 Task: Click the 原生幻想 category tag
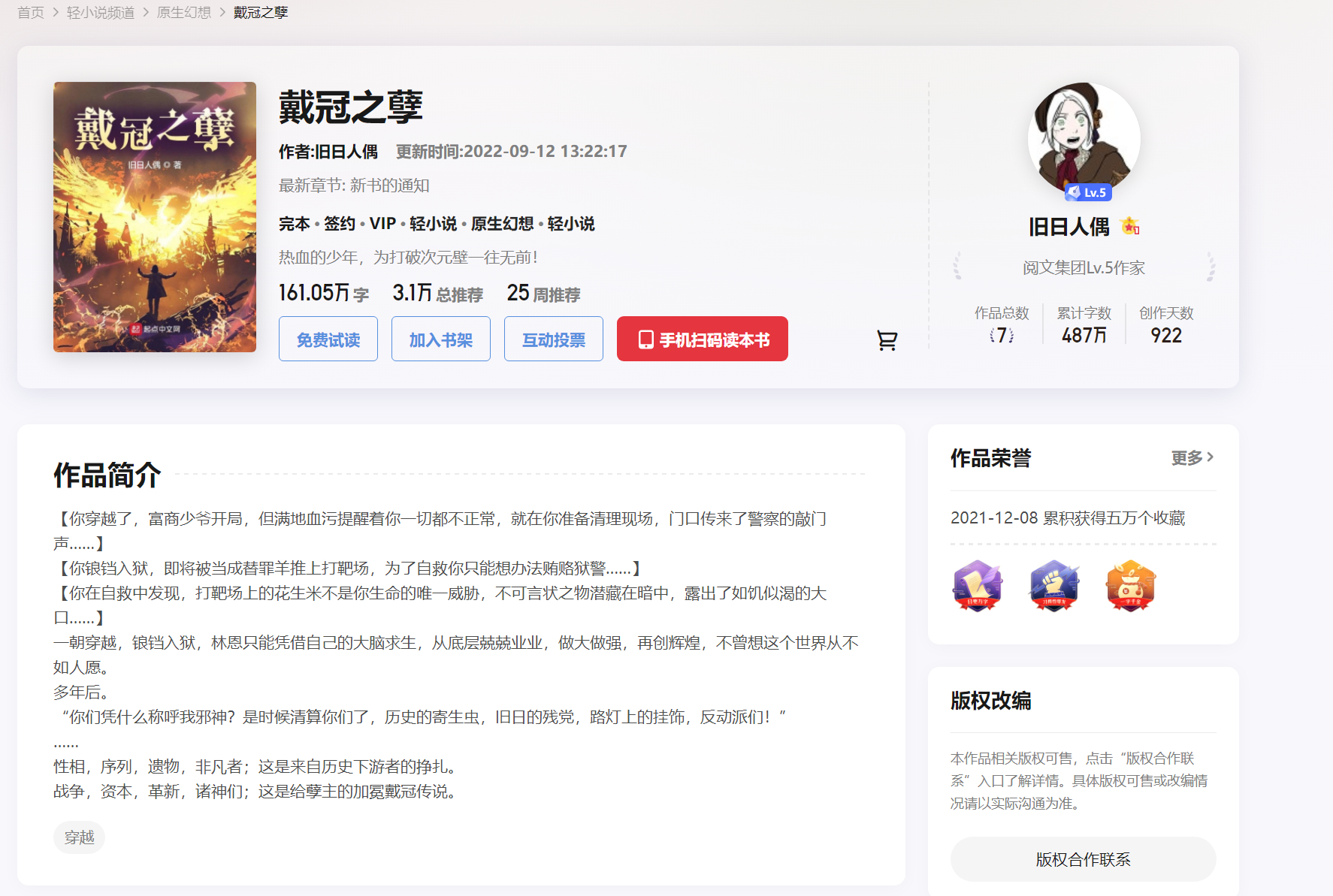(502, 224)
